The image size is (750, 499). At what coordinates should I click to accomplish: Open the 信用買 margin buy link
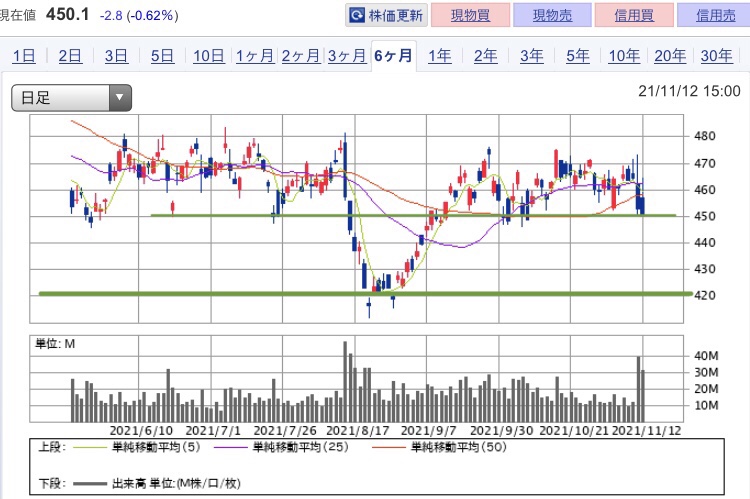[634, 15]
